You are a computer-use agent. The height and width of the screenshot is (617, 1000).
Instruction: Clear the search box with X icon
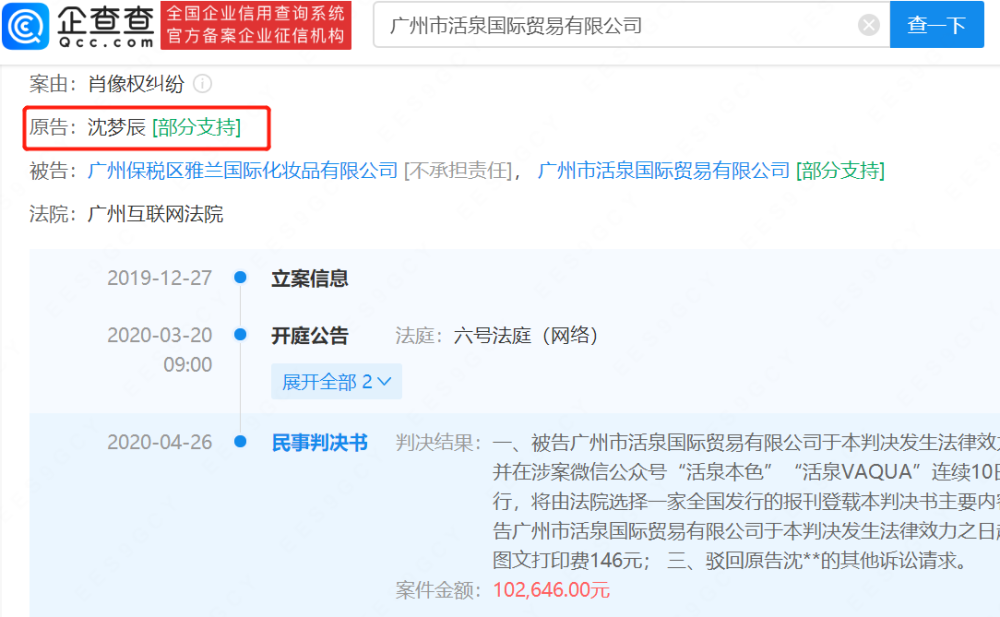coord(868,25)
